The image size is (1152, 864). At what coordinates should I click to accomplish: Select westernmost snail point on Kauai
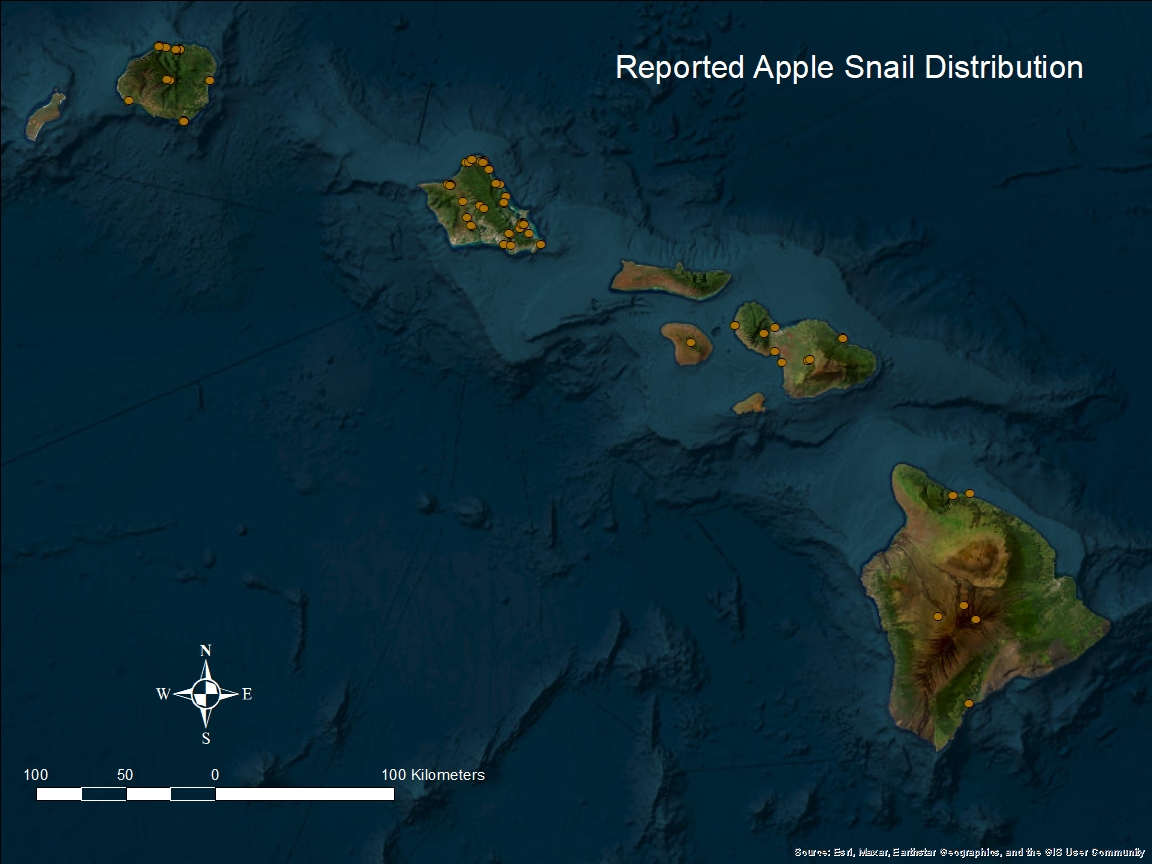(128, 100)
